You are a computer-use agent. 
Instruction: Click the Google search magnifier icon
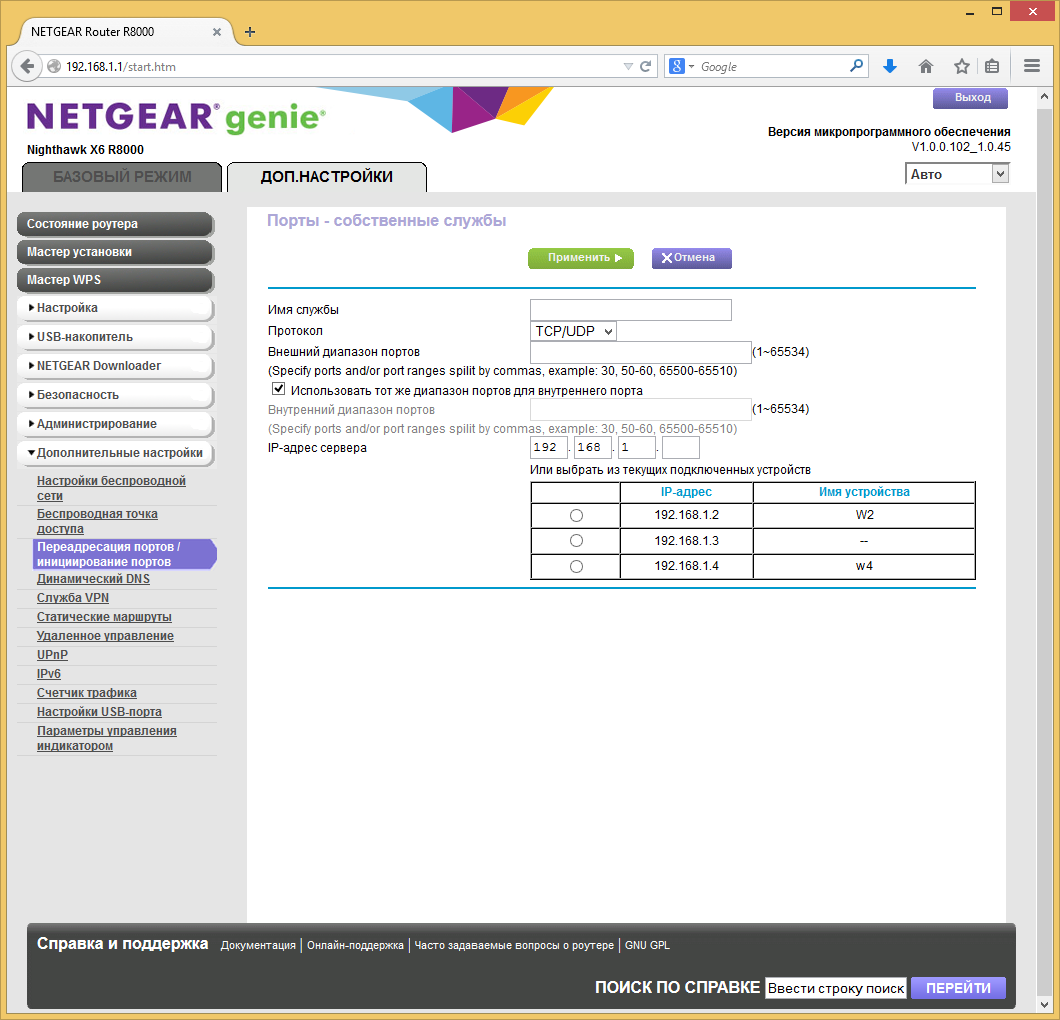[855, 66]
